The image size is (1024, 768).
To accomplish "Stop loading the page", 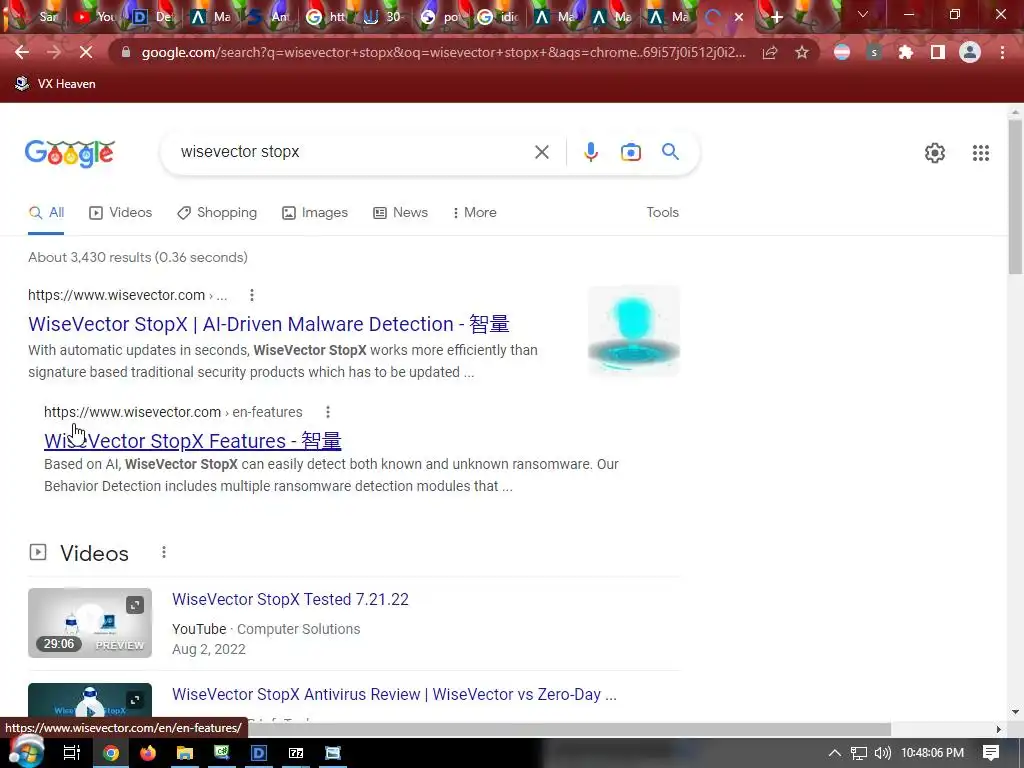I will coord(86,52).
